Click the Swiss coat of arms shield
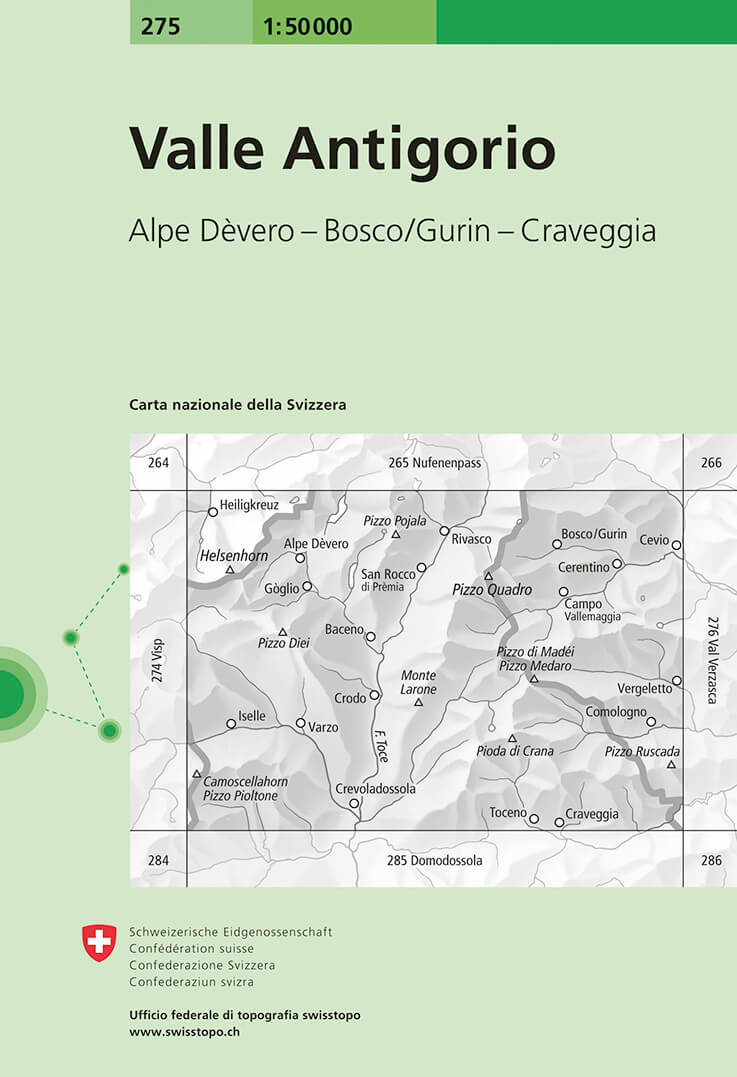Screen dimensions: 737x1077 point(99,943)
